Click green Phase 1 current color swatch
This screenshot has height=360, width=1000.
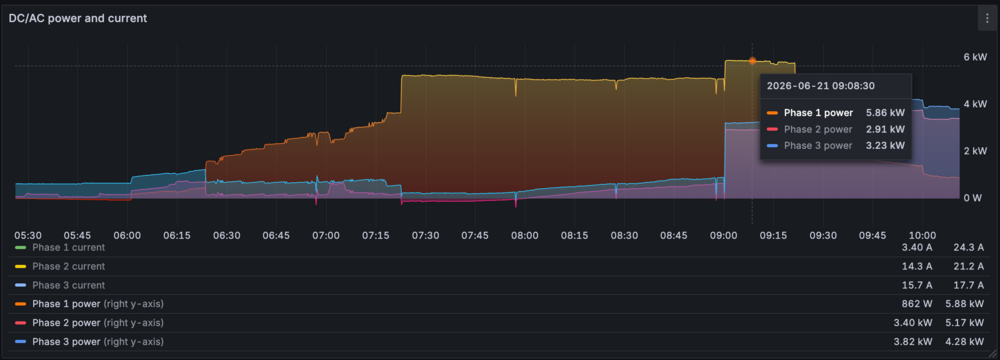[20, 247]
